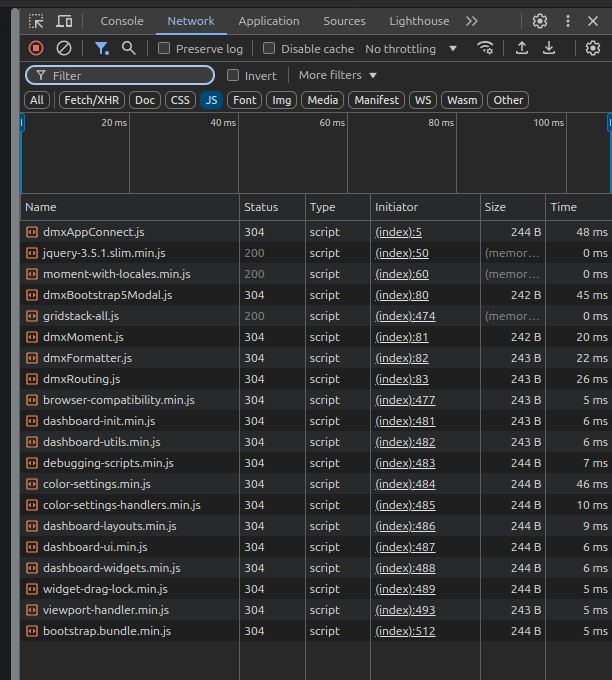Viewport: 612px width, 680px height.
Task: Enable the Preserve log checkbox
Action: (164, 49)
